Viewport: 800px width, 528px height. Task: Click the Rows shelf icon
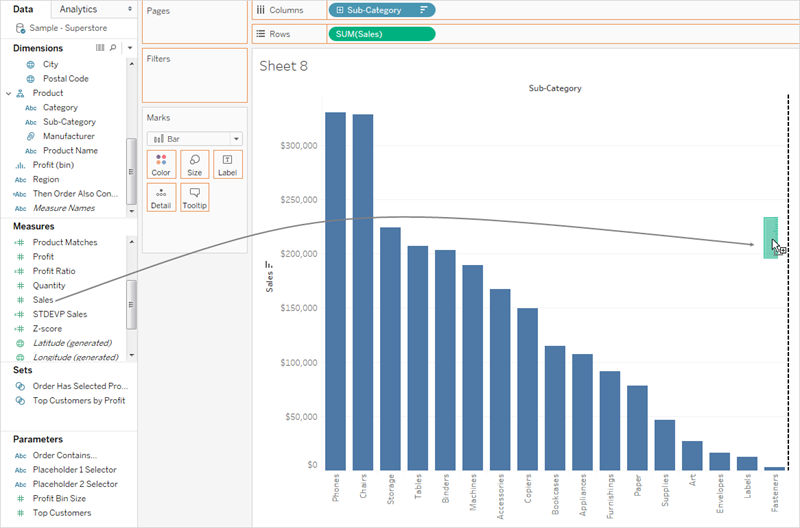click(x=261, y=34)
